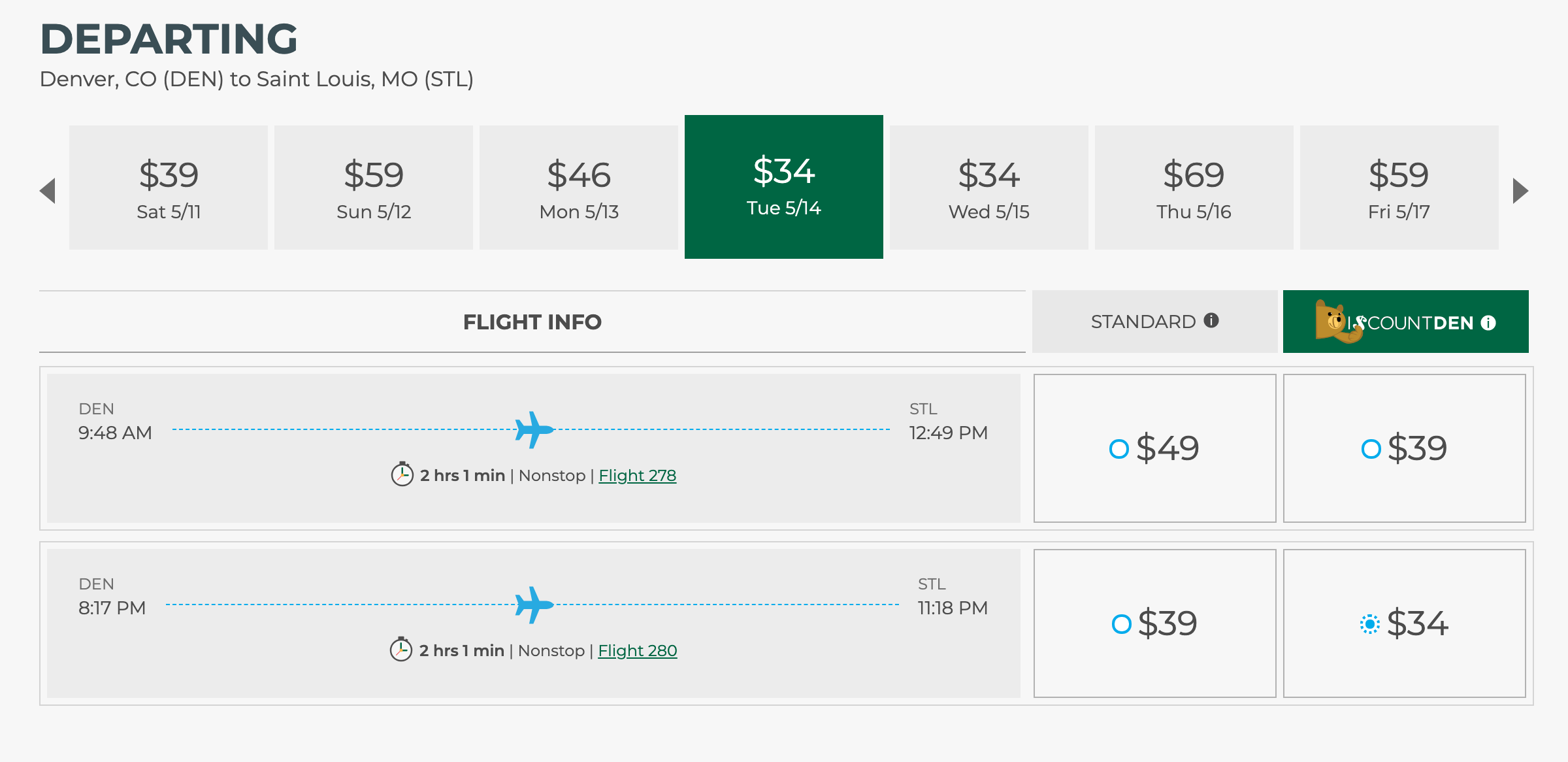Click airplane icon on Flight 278 row
Viewport: 1568px width, 762px height.
pos(534,429)
